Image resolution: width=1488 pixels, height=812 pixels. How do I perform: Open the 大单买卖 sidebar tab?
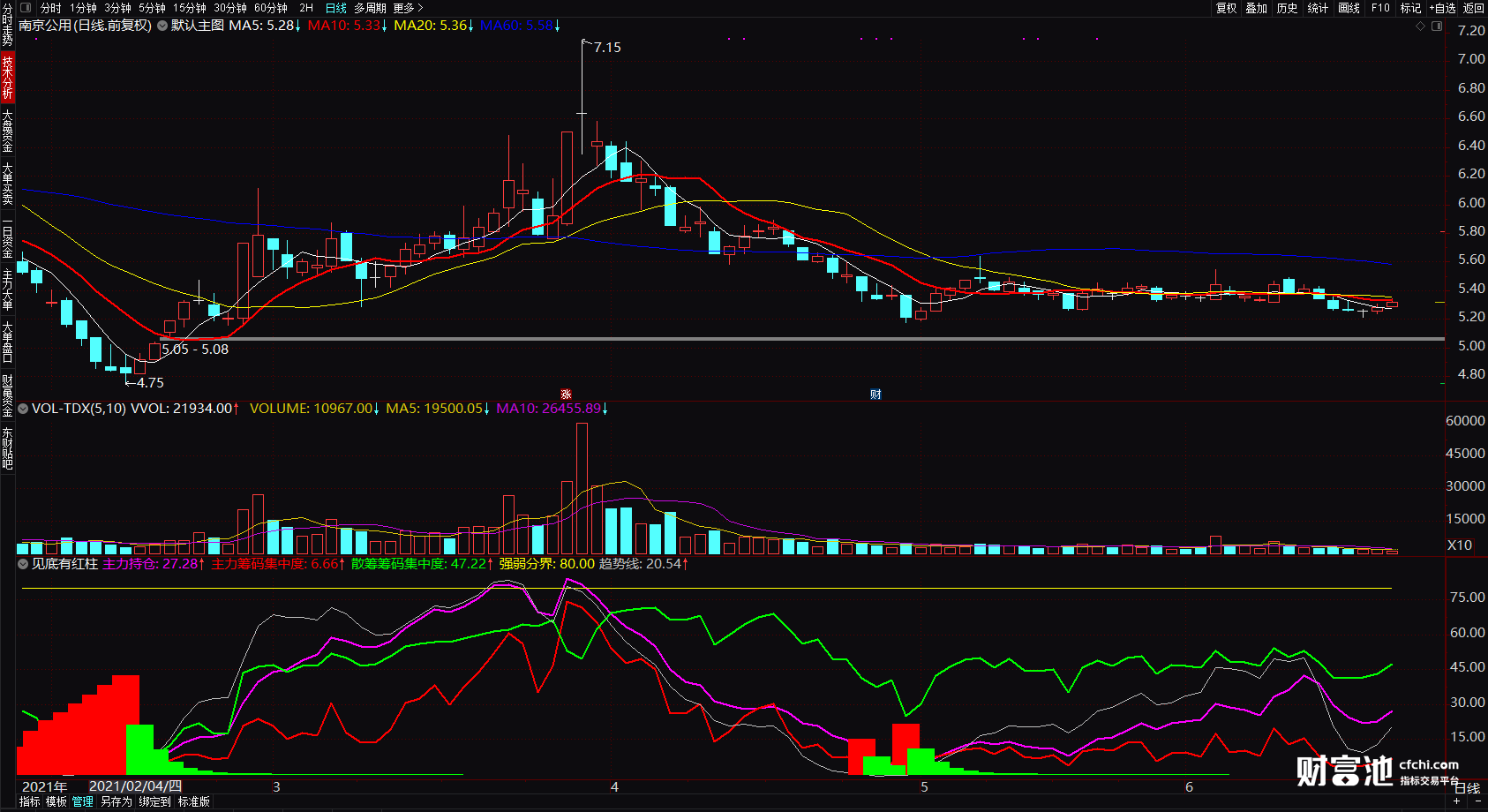tap(7, 184)
